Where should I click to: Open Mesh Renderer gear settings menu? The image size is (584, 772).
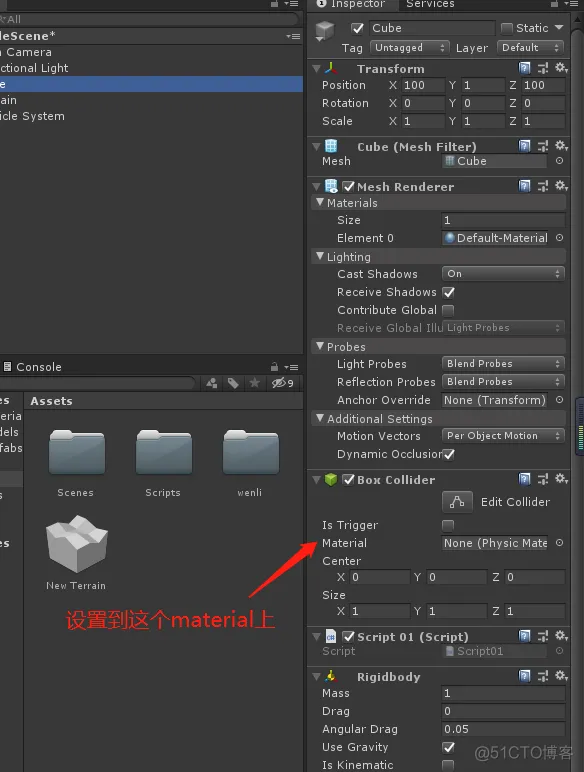click(x=561, y=186)
